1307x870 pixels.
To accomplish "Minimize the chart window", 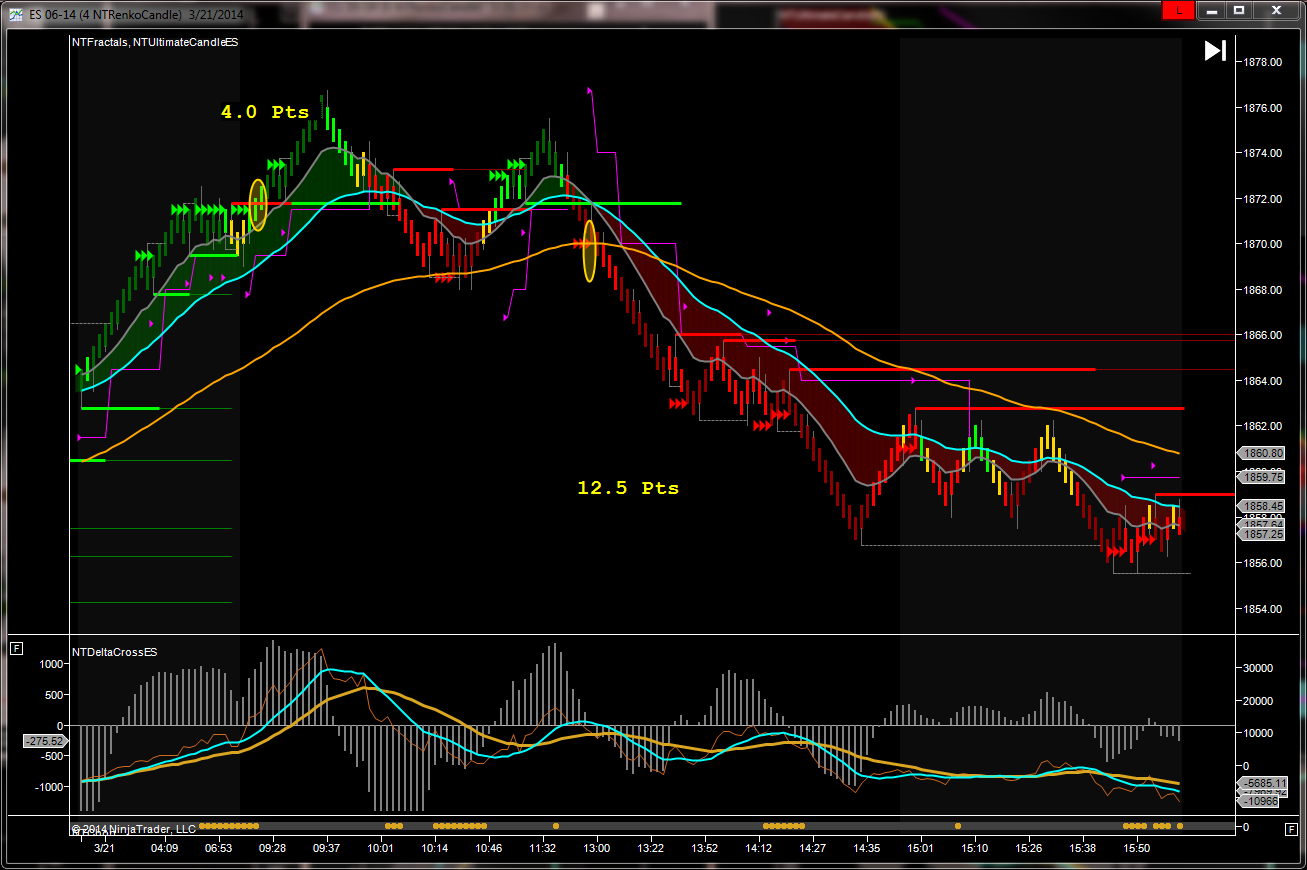I will tap(1212, 10).
